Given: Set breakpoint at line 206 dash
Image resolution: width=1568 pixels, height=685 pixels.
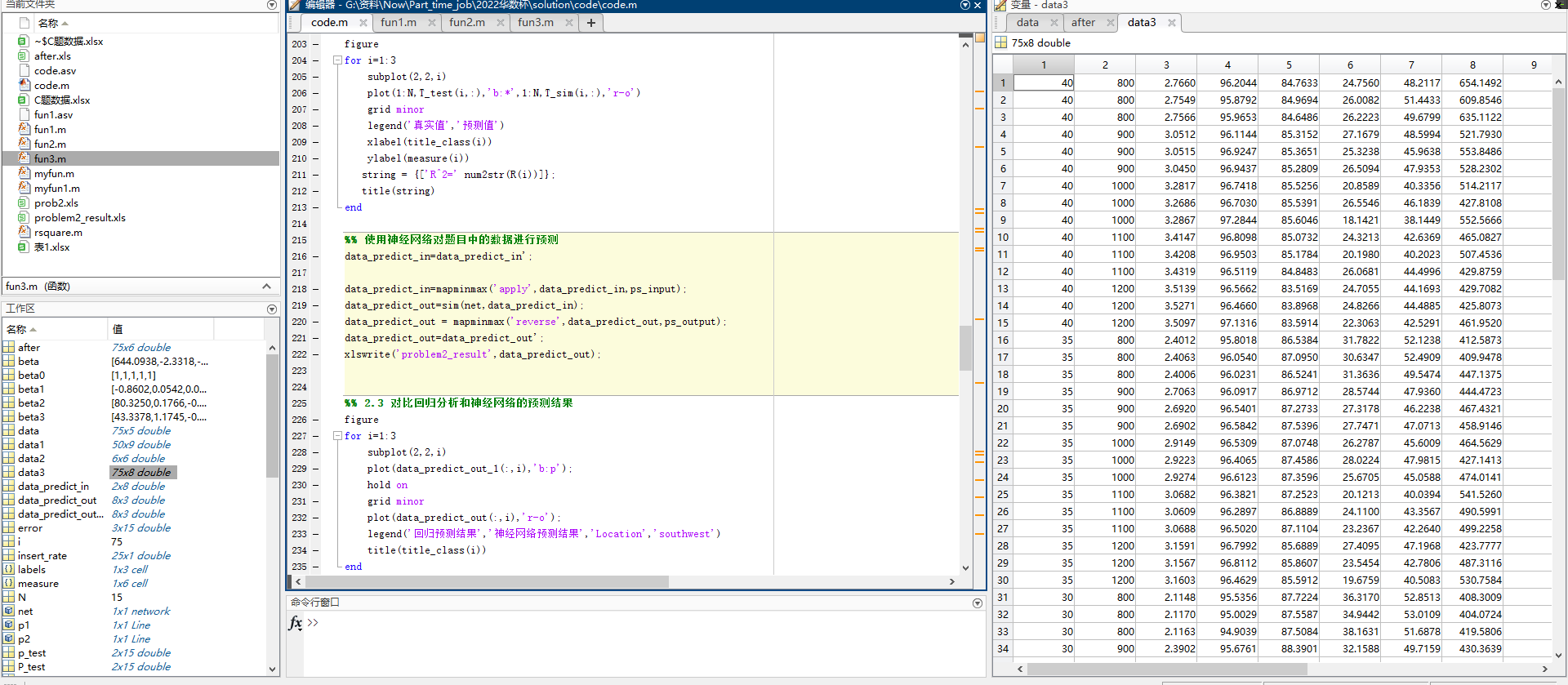Looking at the screenshot, I should (x=316, y=93).
